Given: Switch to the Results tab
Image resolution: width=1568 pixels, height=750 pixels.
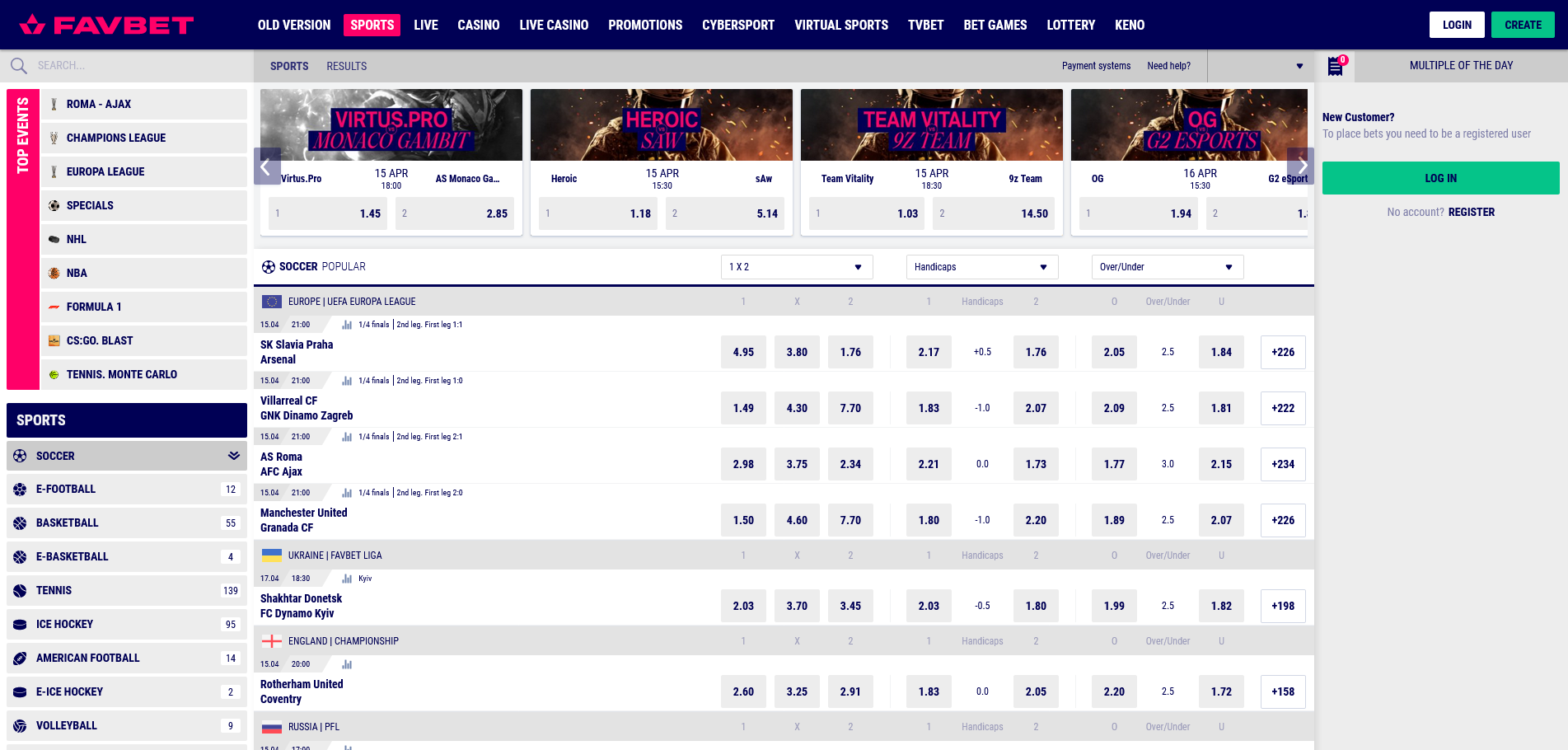Looking at the screenshot, I should [x=346, y=66].
